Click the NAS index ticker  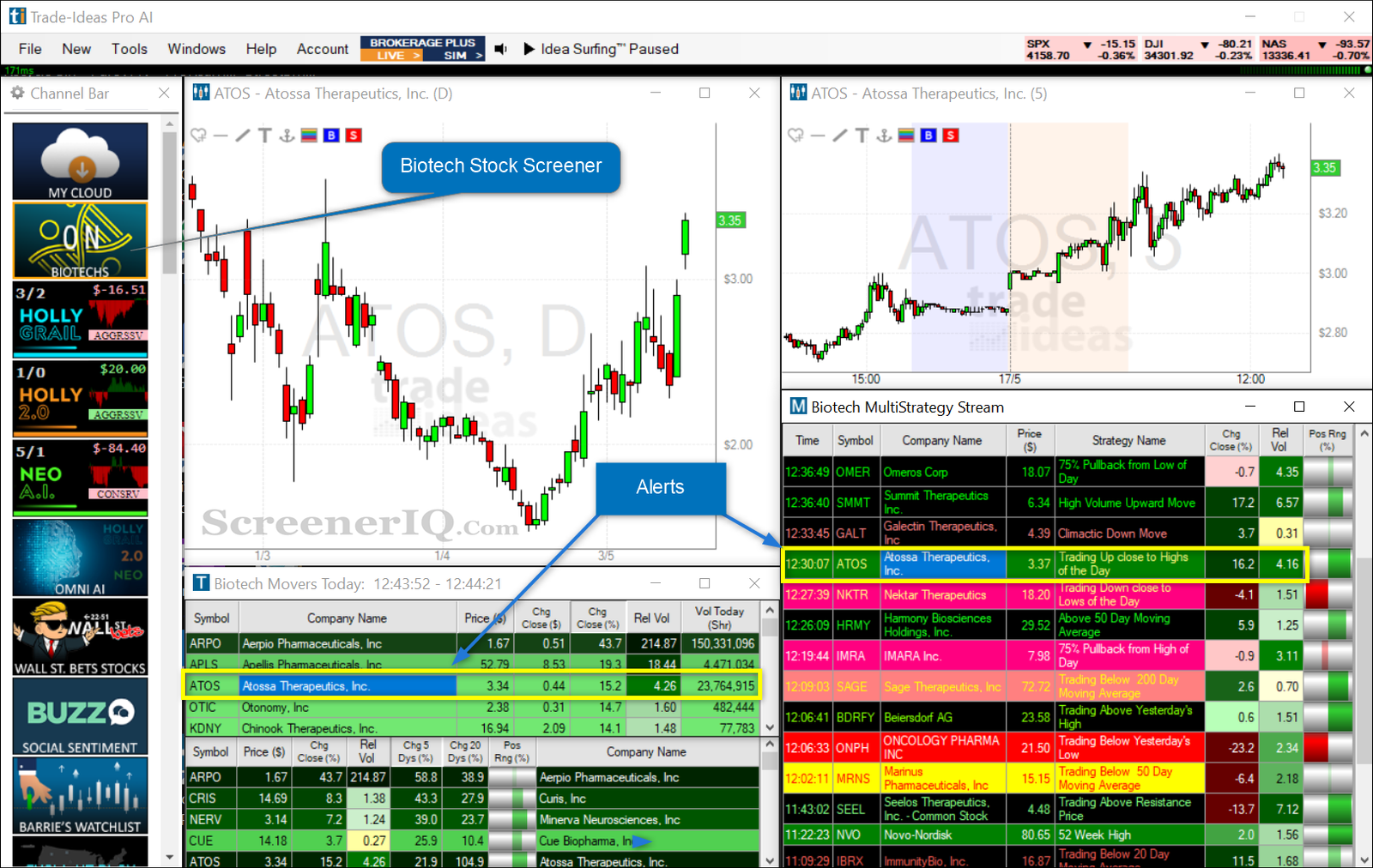(1315, 50)
